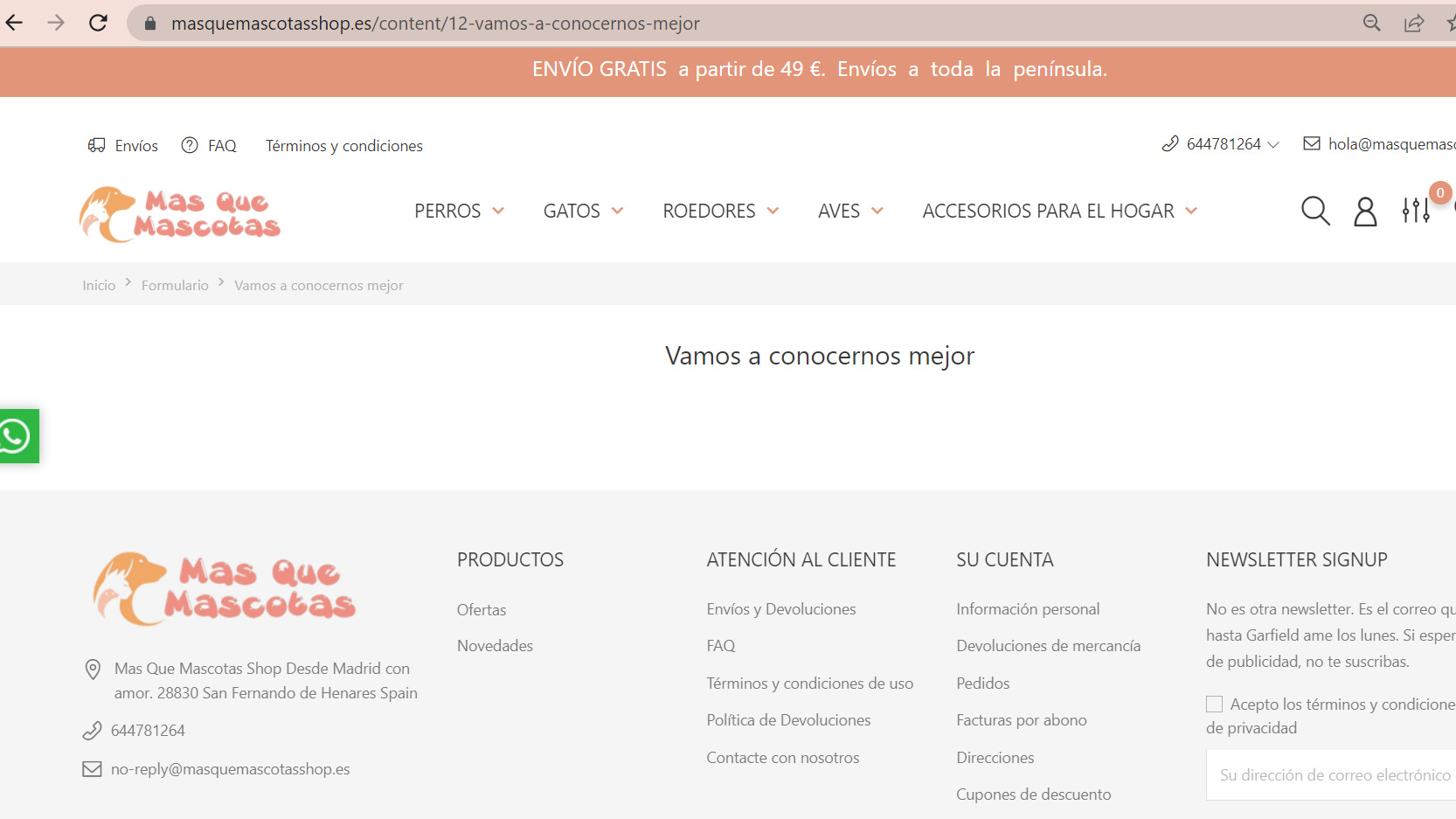1456x819 pixels.
Task: Open the Pedidos link
Action: coord(983,684)
